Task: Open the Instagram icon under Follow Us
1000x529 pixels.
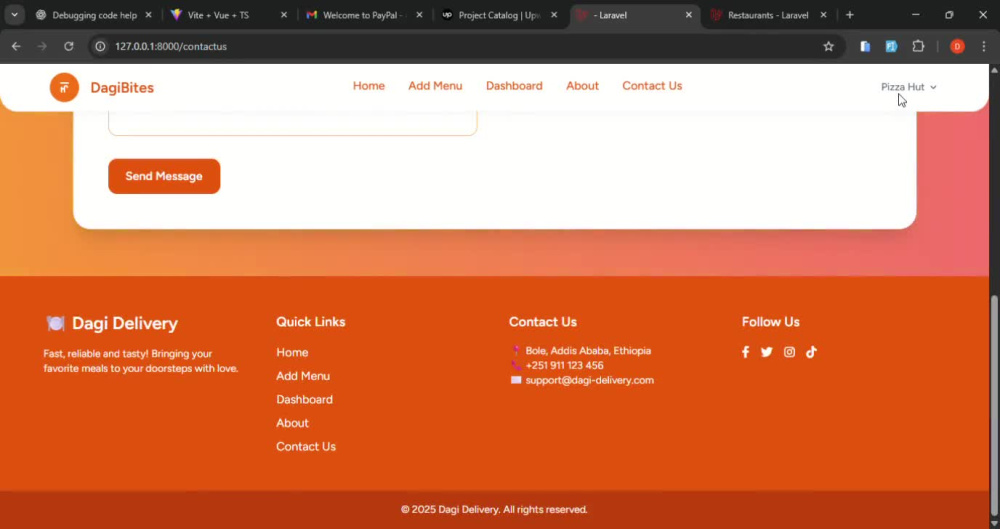Action: pos(790,352)
